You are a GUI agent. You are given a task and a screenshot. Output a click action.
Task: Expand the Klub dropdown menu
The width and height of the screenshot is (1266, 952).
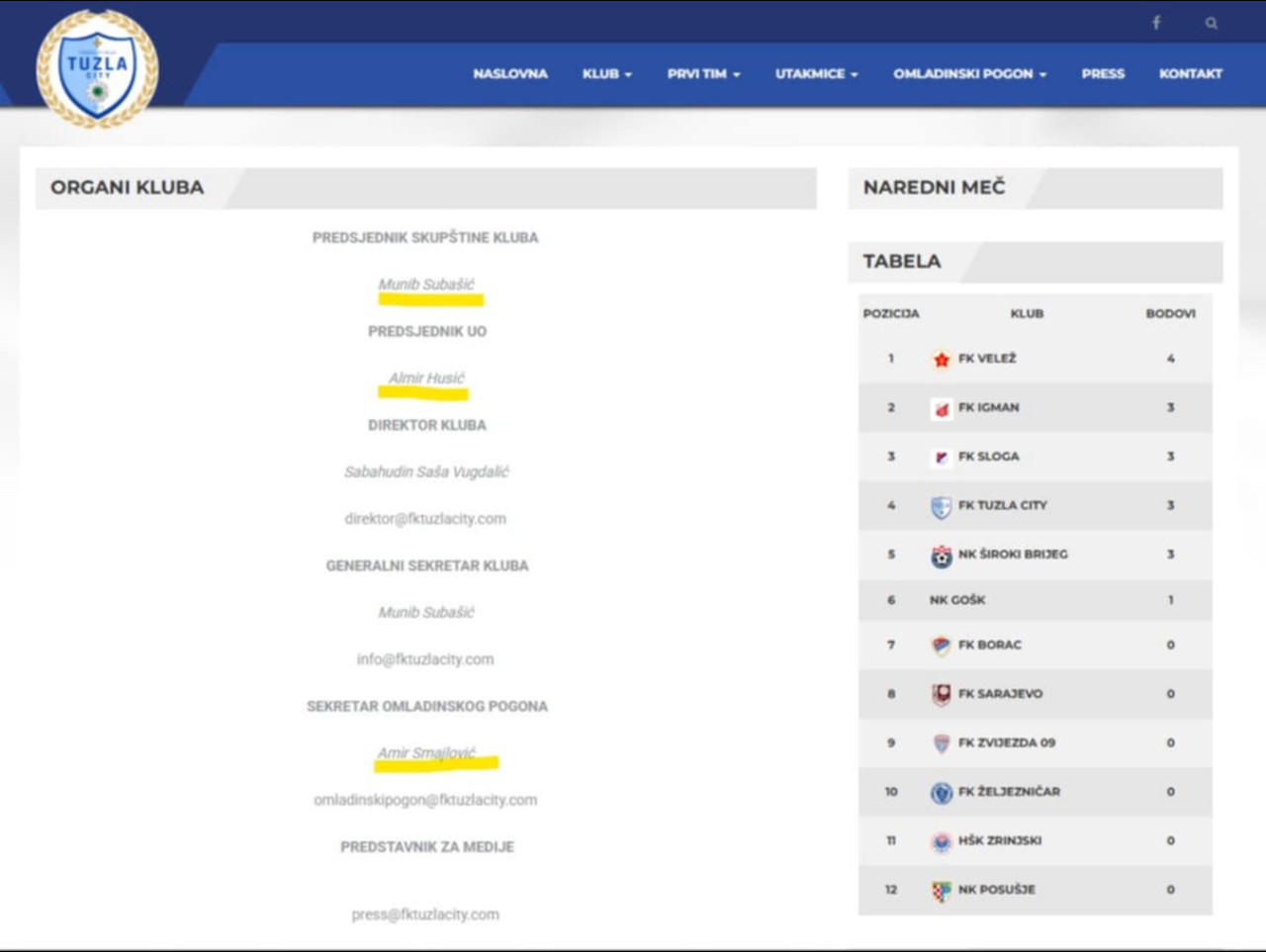pos(606,74)
